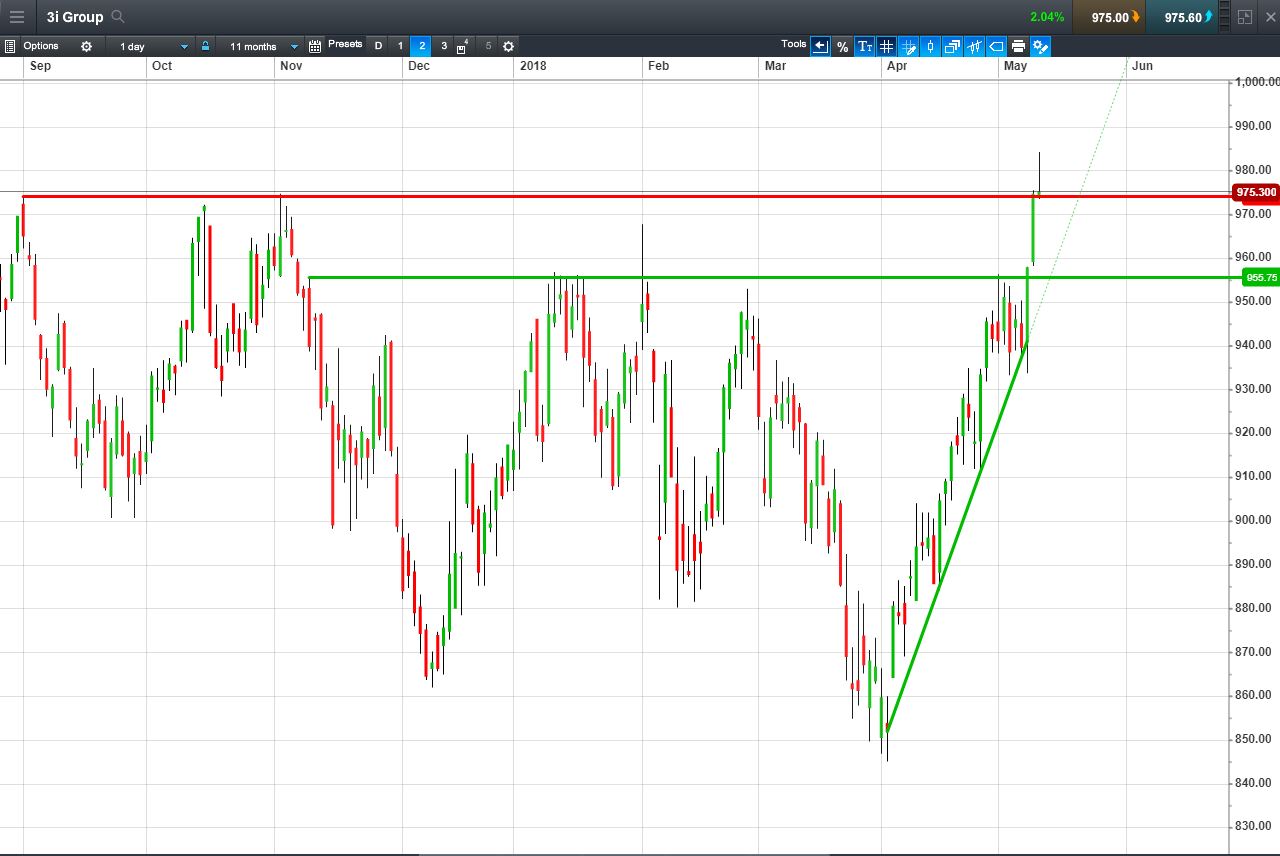Viewport: 1280px width, 856px height.
Task: Toggle chart gridlines
Action: point(886,46)
